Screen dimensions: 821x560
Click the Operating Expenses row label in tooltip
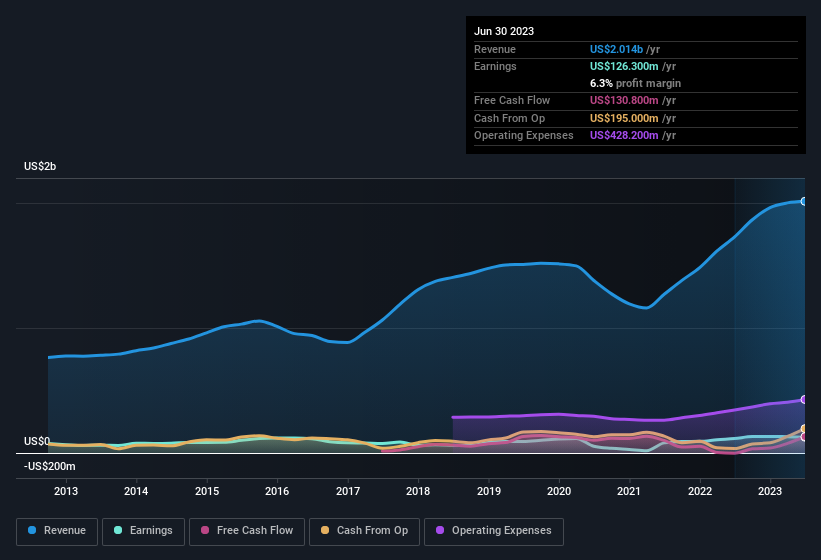[524, 136]
